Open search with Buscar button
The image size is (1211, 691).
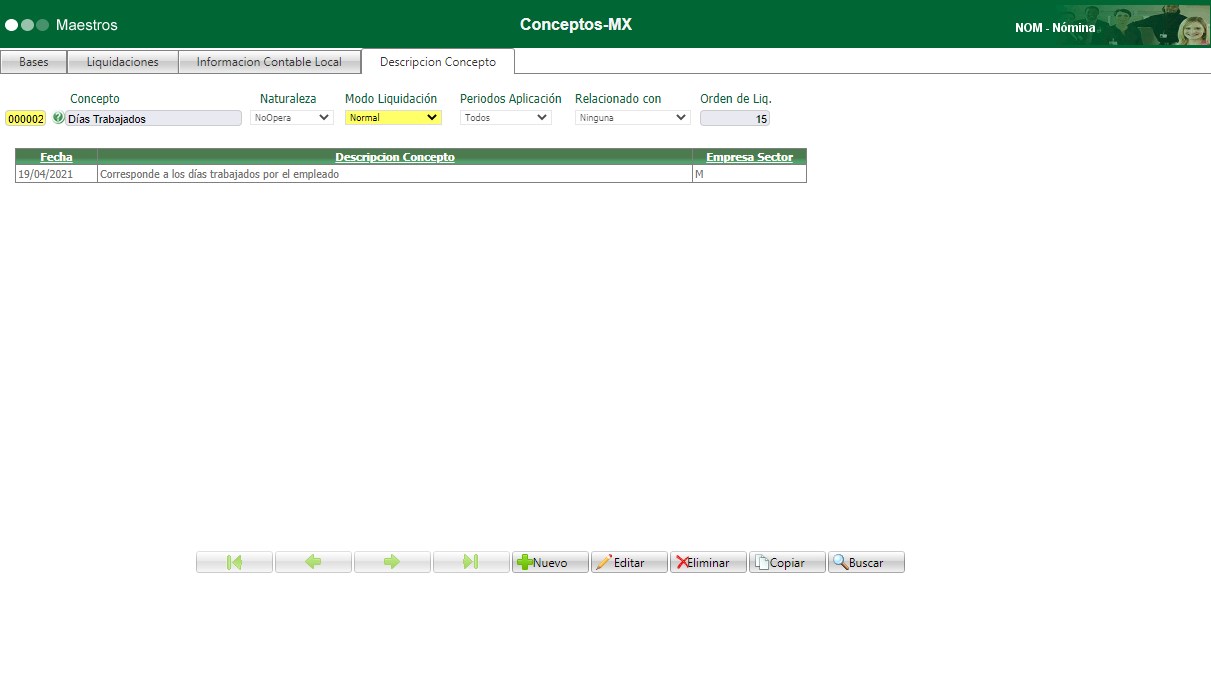(866, 562)
